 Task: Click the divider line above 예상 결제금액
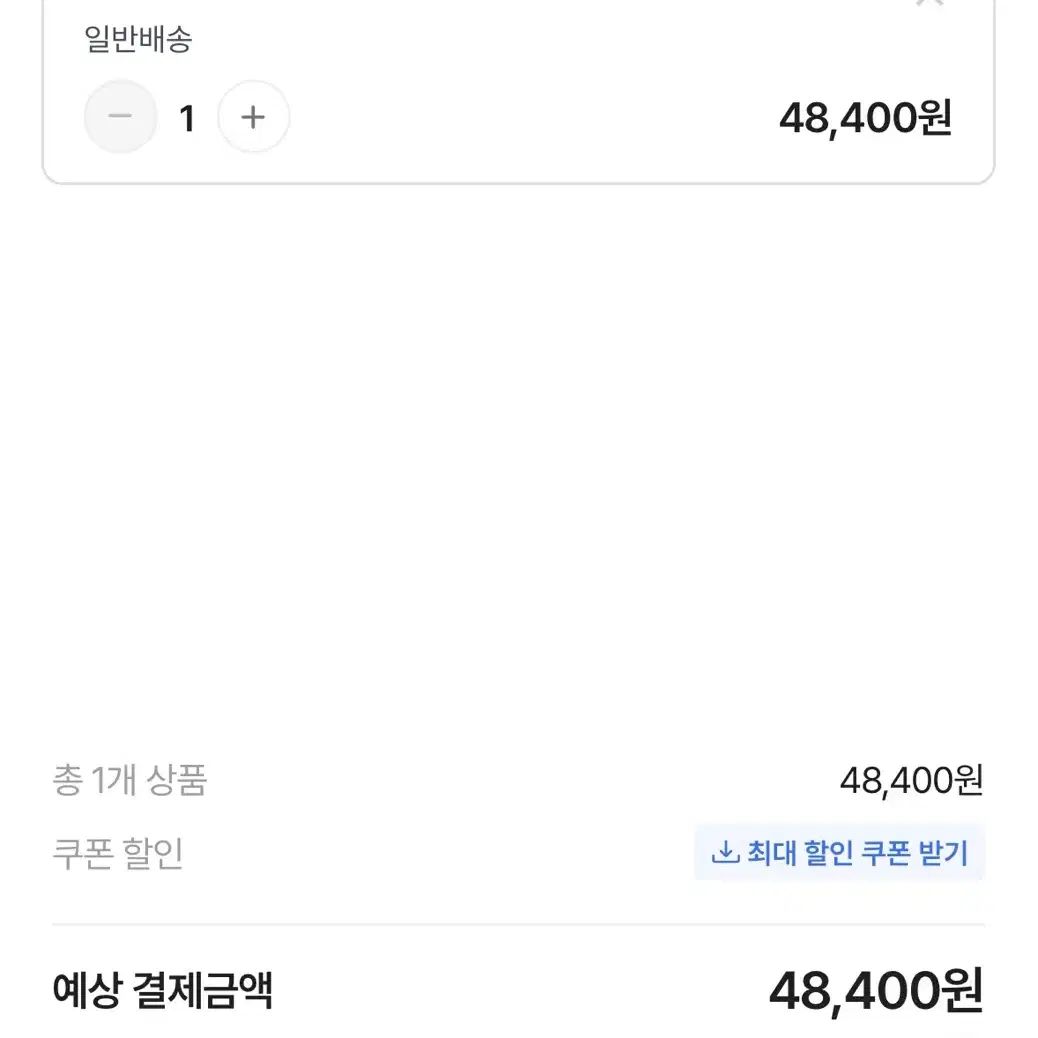tap(518, 924)
